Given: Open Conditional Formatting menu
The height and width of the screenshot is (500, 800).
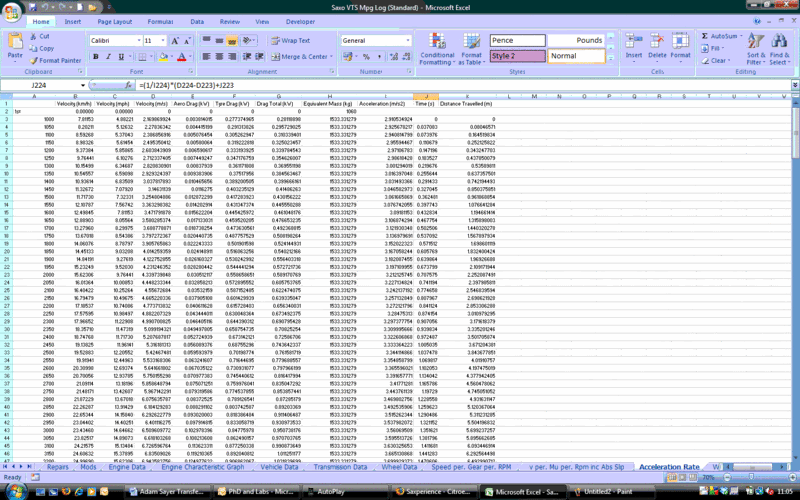Looking at the screenshot, I should click(x=437, y=49).
